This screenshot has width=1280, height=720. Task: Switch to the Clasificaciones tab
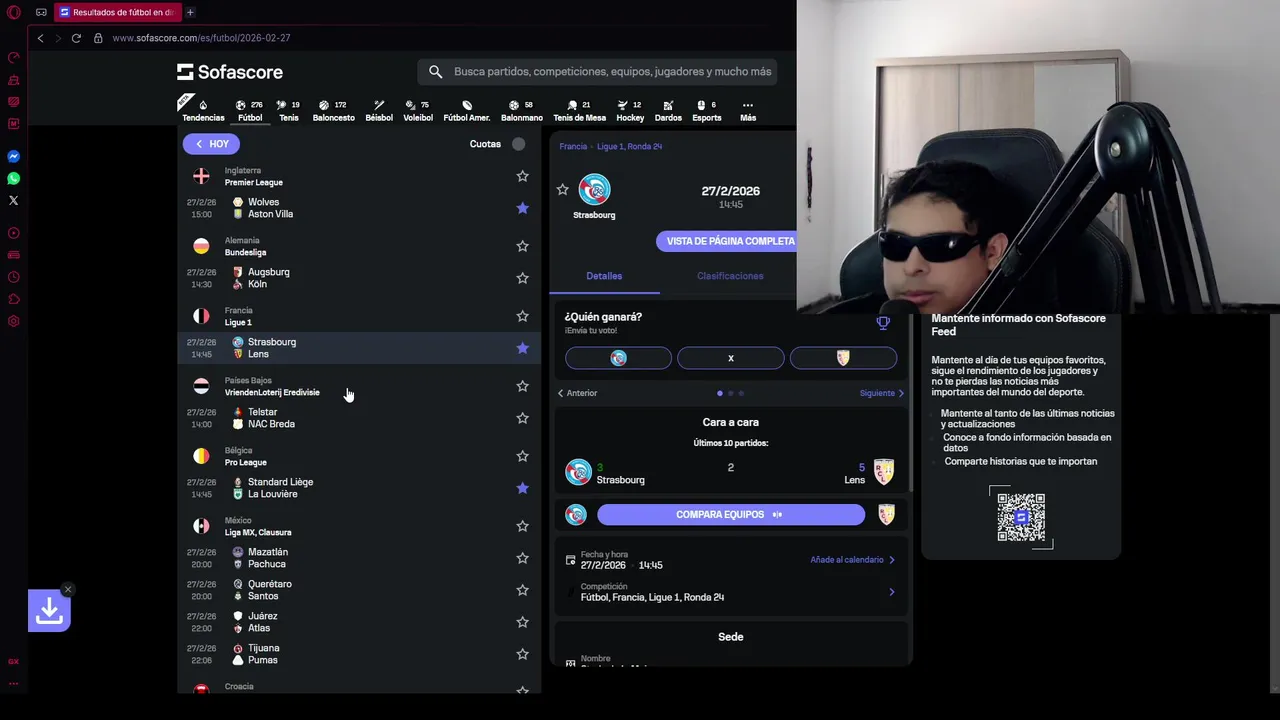pos(730,276)
